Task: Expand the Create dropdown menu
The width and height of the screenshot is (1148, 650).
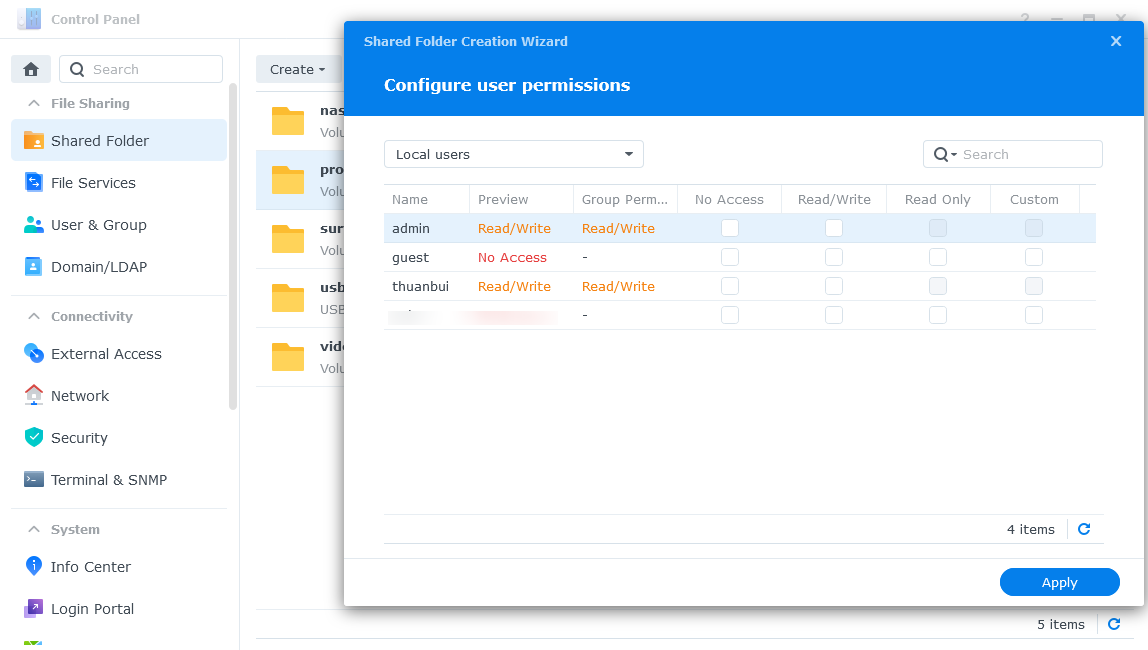Action: coord(297,69)
